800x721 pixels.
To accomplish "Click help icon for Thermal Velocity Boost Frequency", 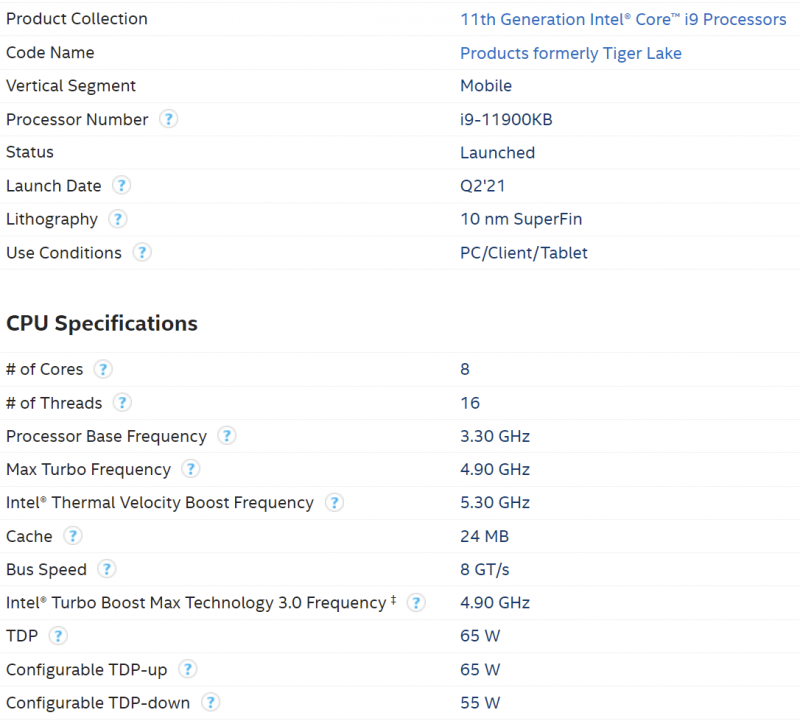I will coord(334,502).
